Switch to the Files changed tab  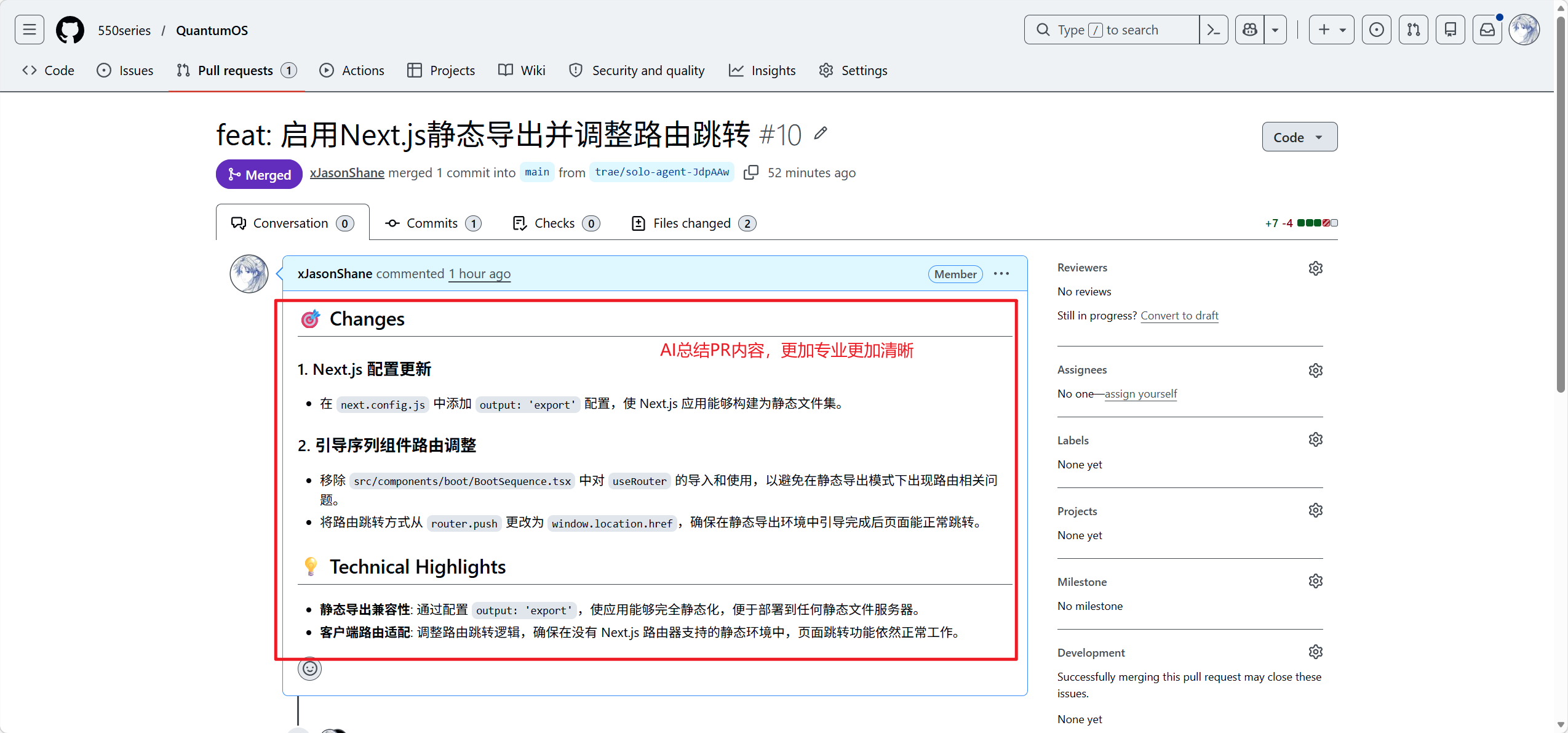pyautogui.click(x=693, y=223)
